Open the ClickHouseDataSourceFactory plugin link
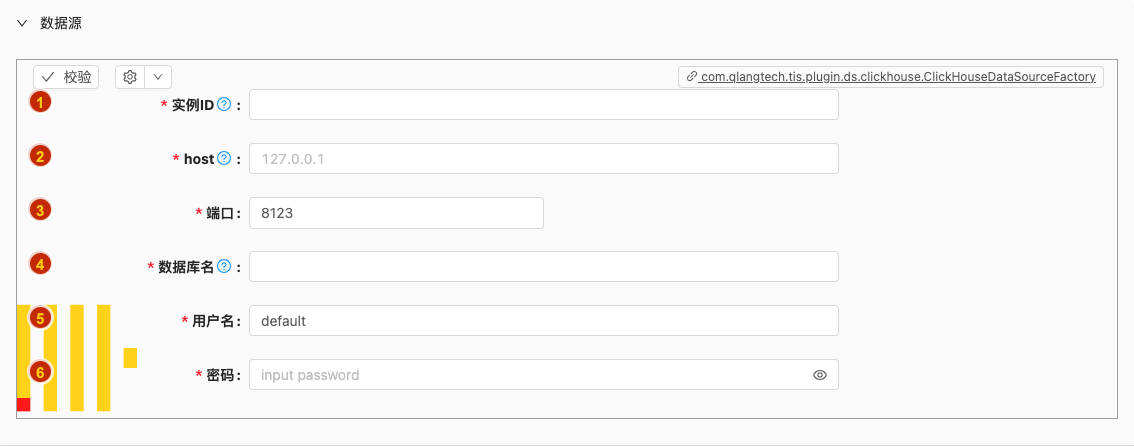1134x446 pixels. pyautogui.click(x=891, y=77)
